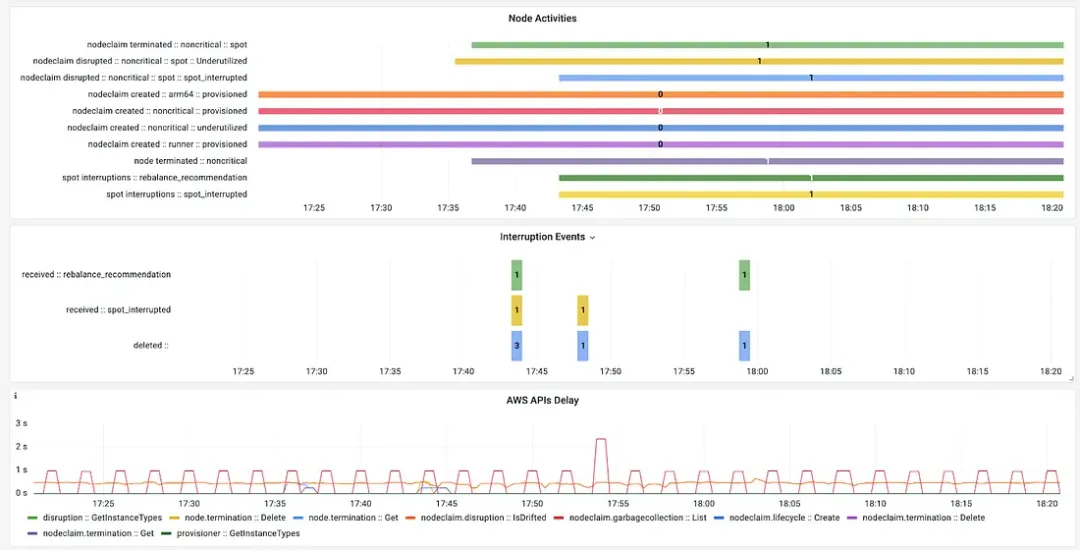Click the red nodeclaim created noncritical provisioned bar
This screenshot has height=550, width=1080.
[x=661, y=111]
